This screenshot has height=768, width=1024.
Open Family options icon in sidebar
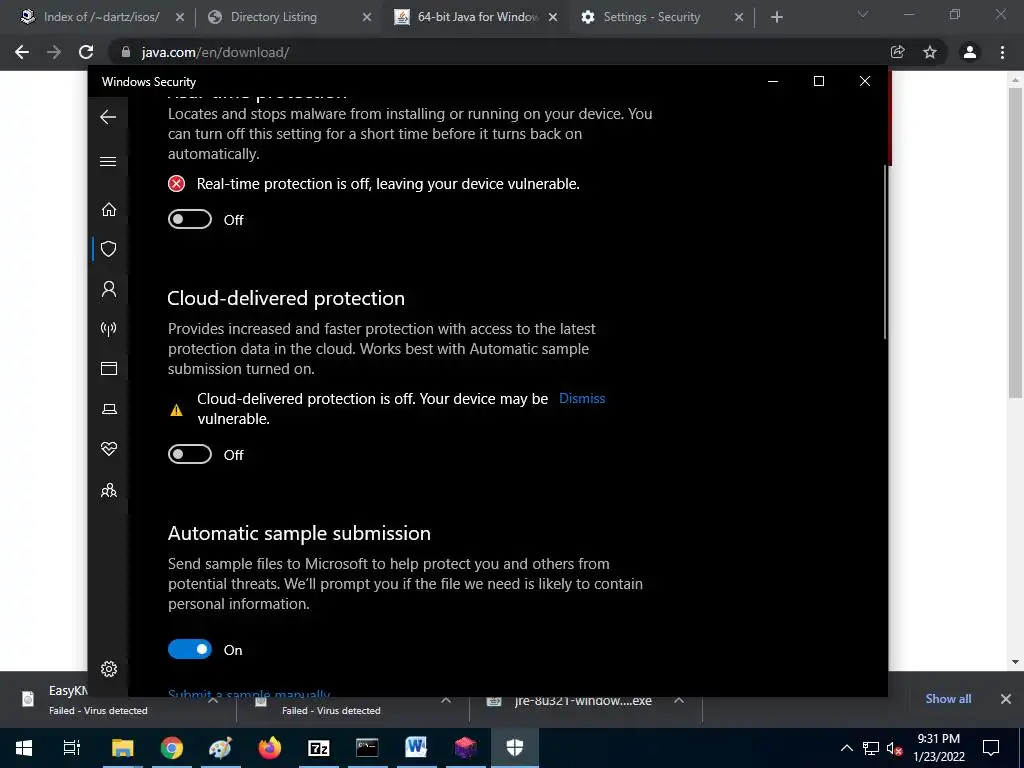pos(108,490)
